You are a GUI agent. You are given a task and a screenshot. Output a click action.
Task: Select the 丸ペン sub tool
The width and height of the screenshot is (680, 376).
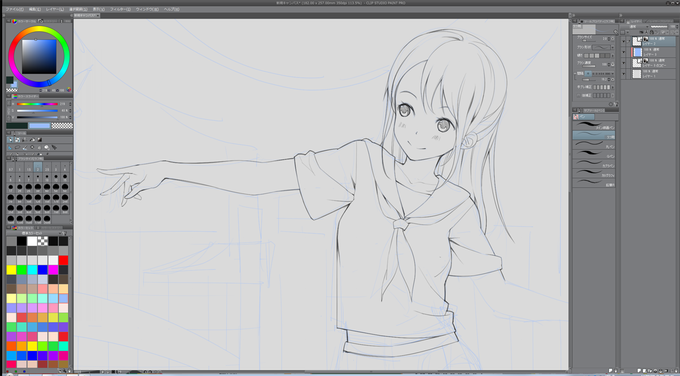594,145
